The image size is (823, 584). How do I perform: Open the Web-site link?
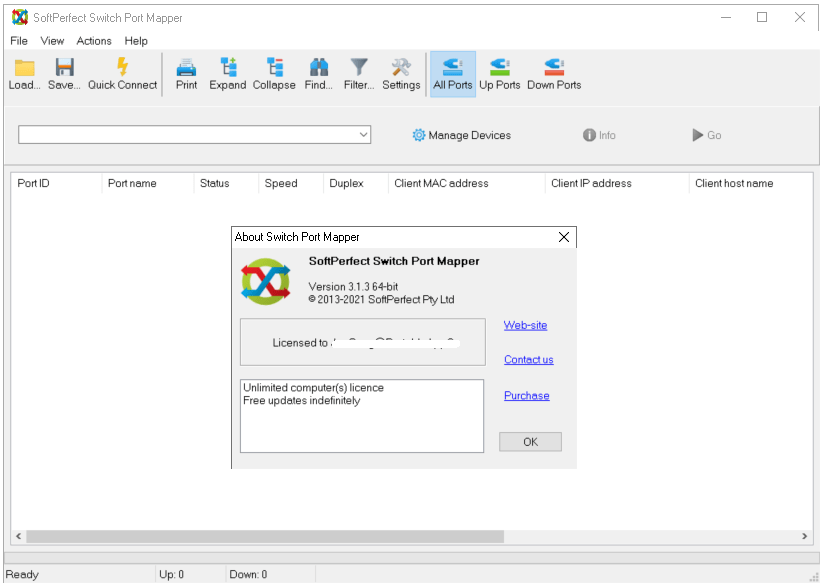click(x=525, y=325)
